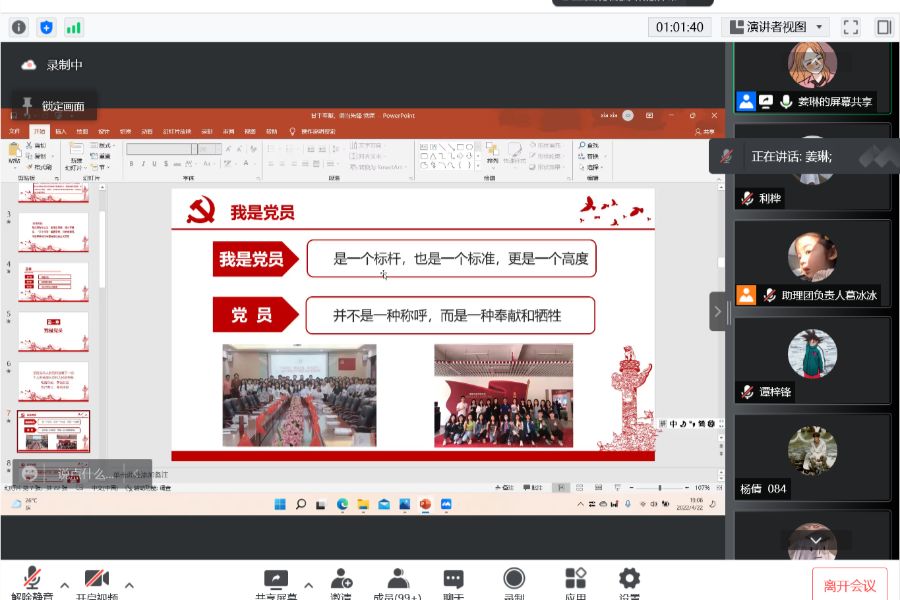Image resolution: width=900 pixels, height=600 pixels.
Task: Open the 设置 meeting settings icon
Action: point(628,580)
